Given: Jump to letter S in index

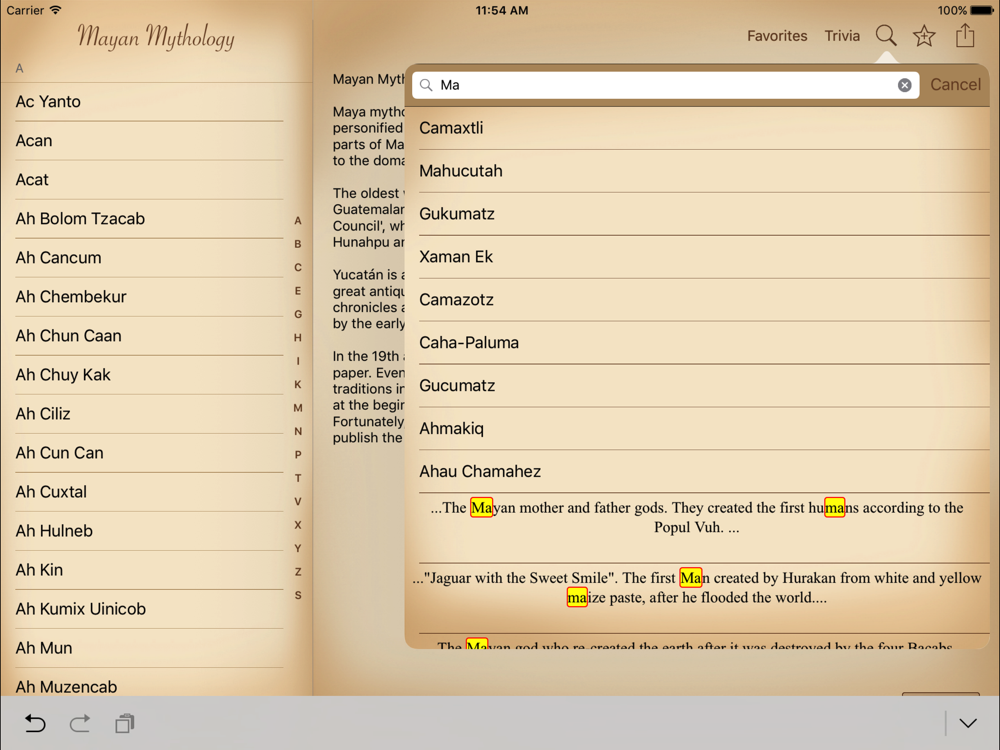Looking at the screenshot, I should (298, 595).
